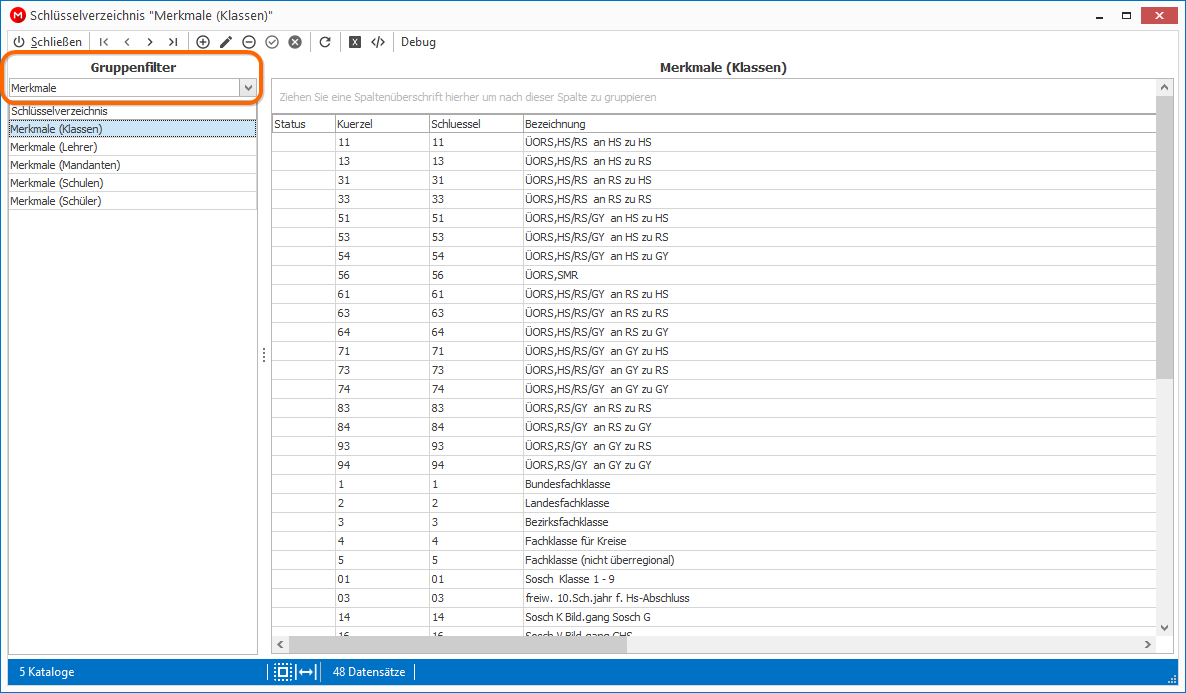The image size is (1186, 693).
Task: Click the row ÜORS,RS/GY an RS zu RS
Action: [x=714, y=408]
